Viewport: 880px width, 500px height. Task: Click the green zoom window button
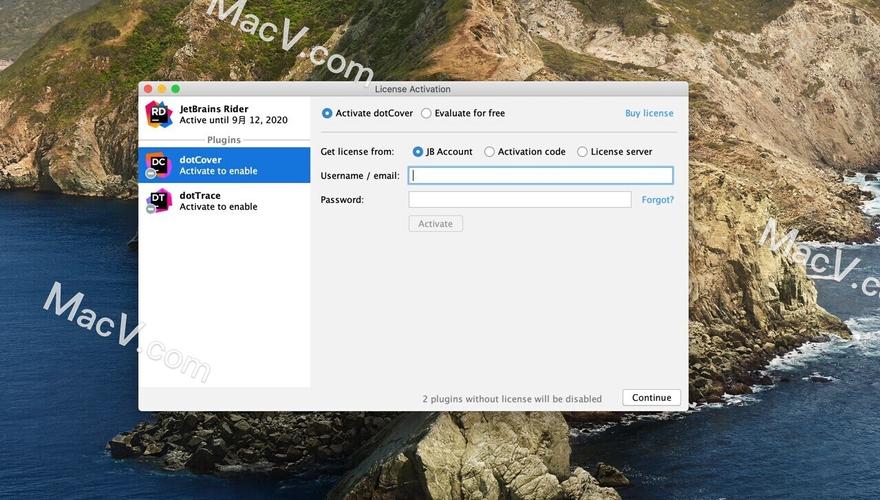(176, 89)
